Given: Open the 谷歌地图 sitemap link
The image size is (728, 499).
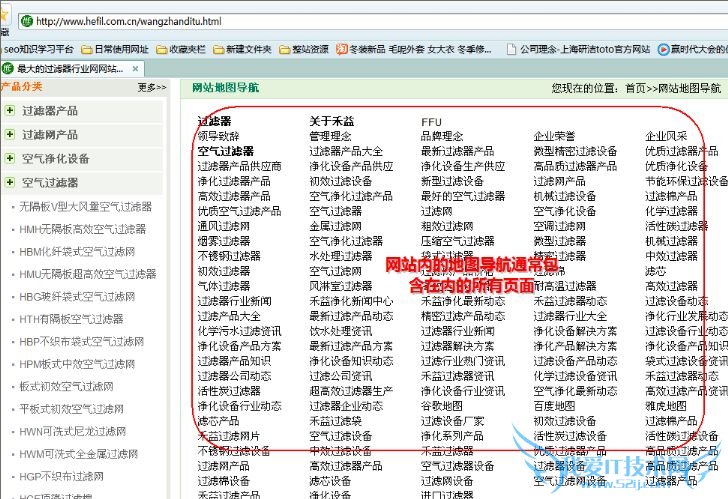Looking at the screenshot, I should point(442,406).
